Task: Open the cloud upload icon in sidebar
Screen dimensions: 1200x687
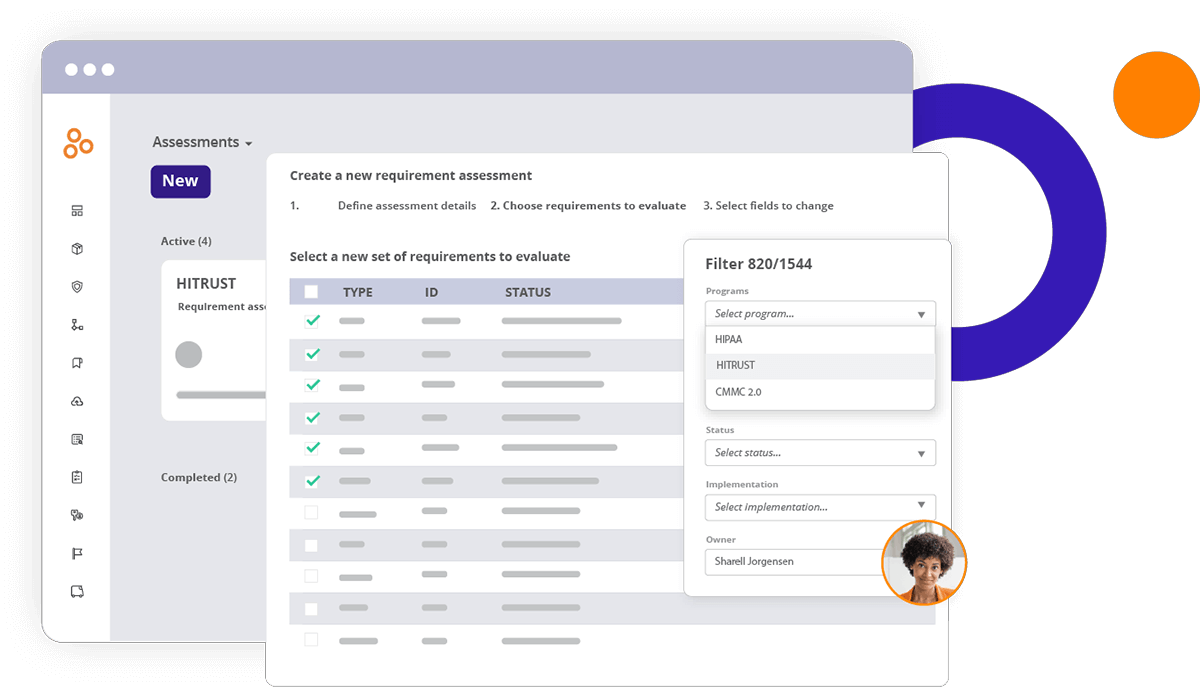Action: coord(77,401)
